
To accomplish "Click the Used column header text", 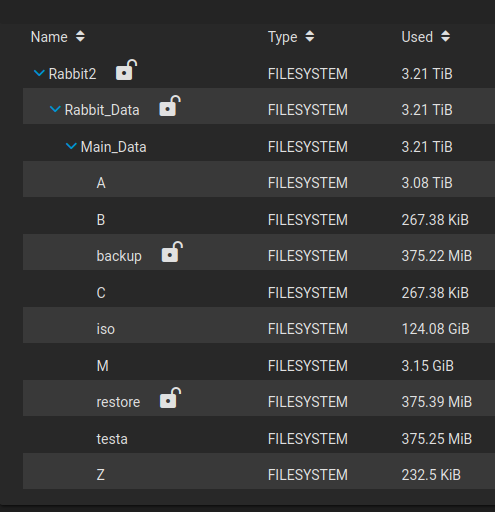I will point(417,37).
